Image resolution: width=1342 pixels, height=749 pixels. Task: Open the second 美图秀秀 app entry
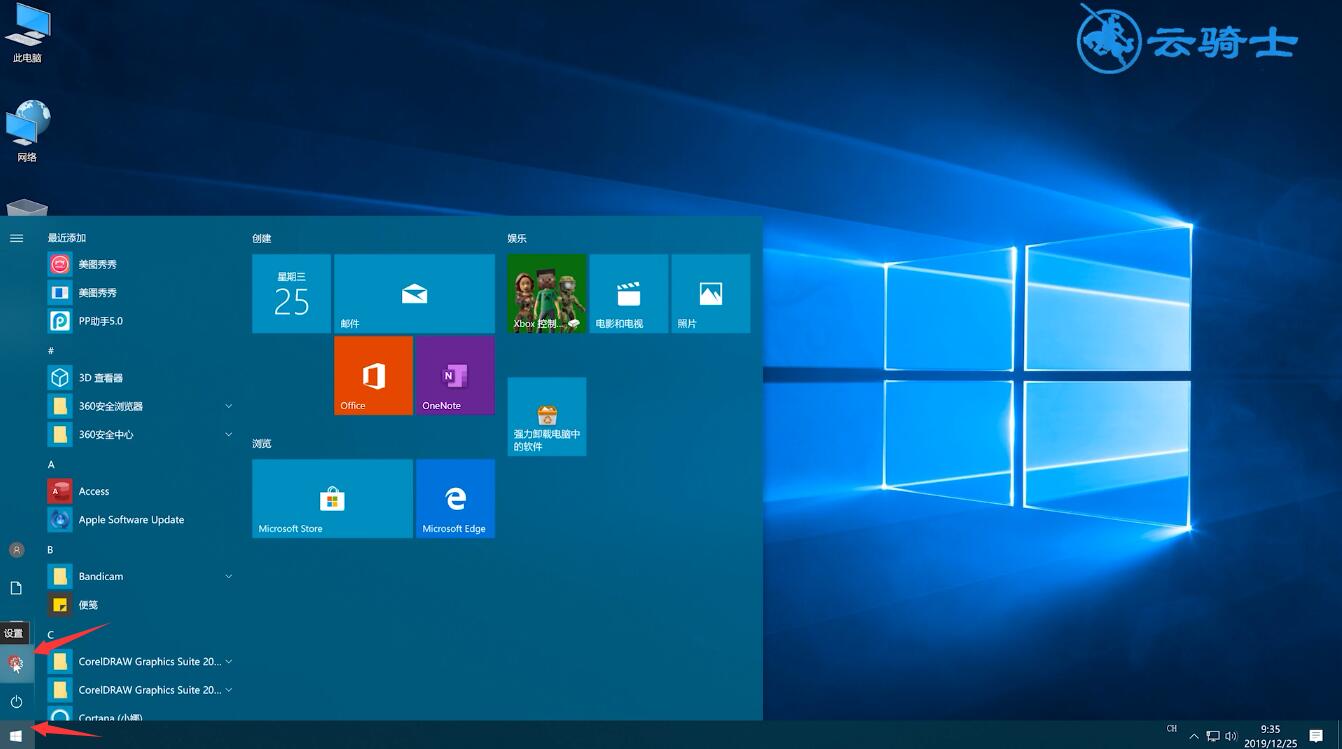click(140, 293)
